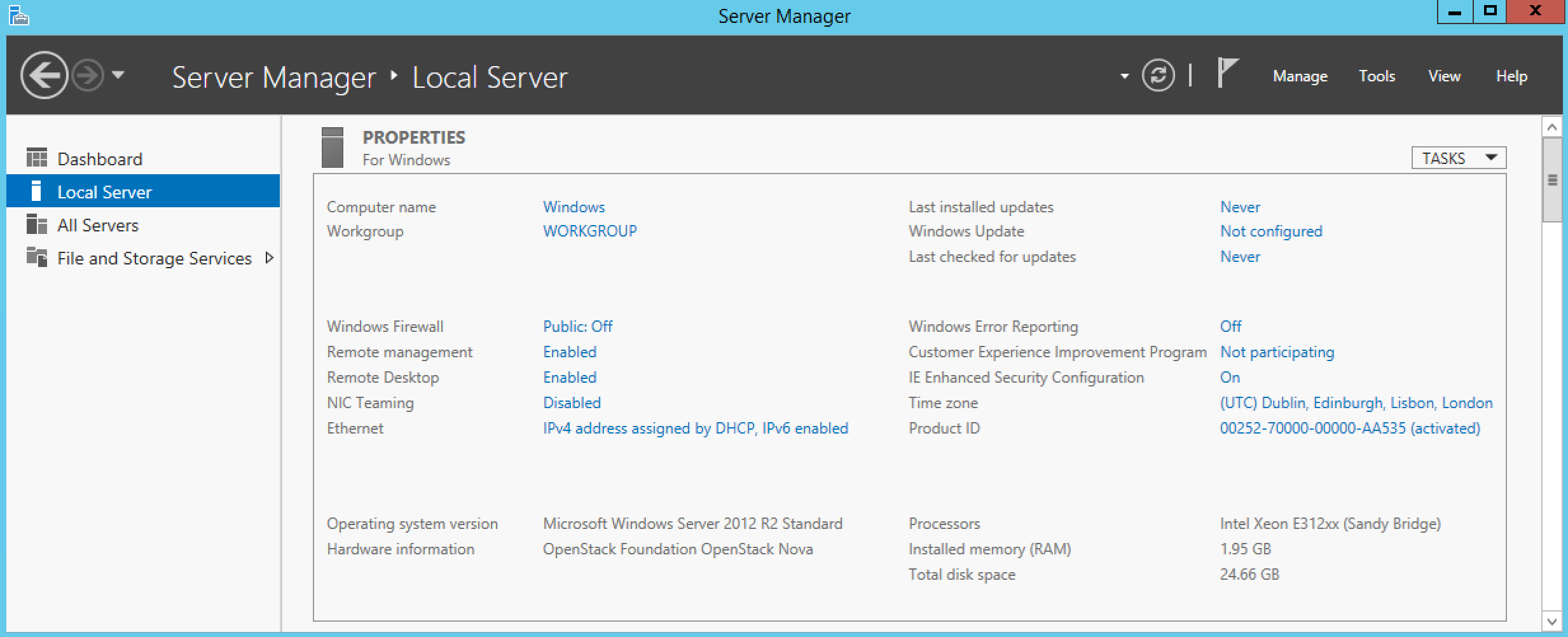Click the NIC Teaming Disabled link
Screen dimensions: 1568x637
(x=572, y=402)
